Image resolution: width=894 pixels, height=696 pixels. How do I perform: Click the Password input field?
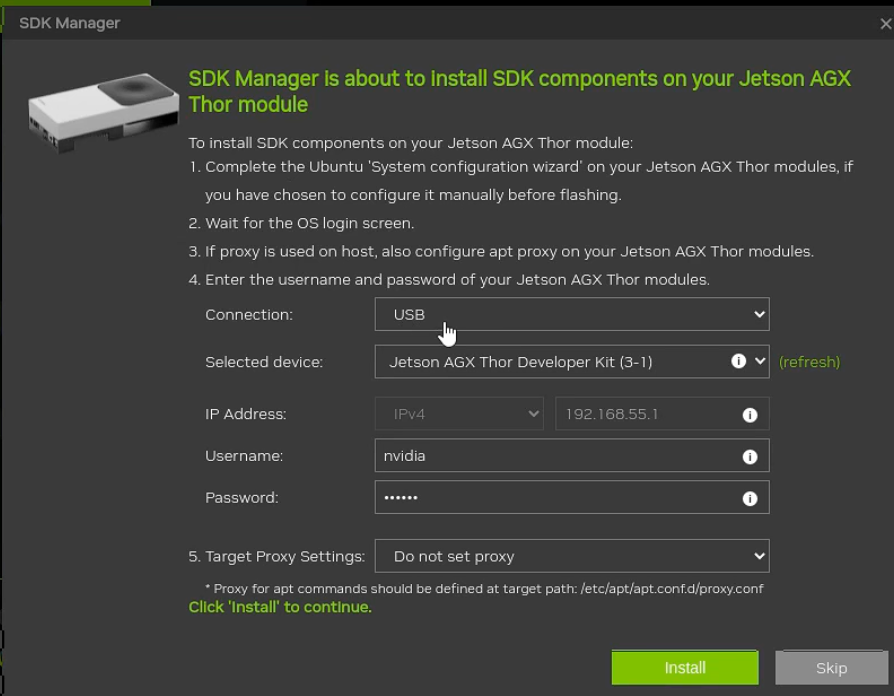click(572, 497)
